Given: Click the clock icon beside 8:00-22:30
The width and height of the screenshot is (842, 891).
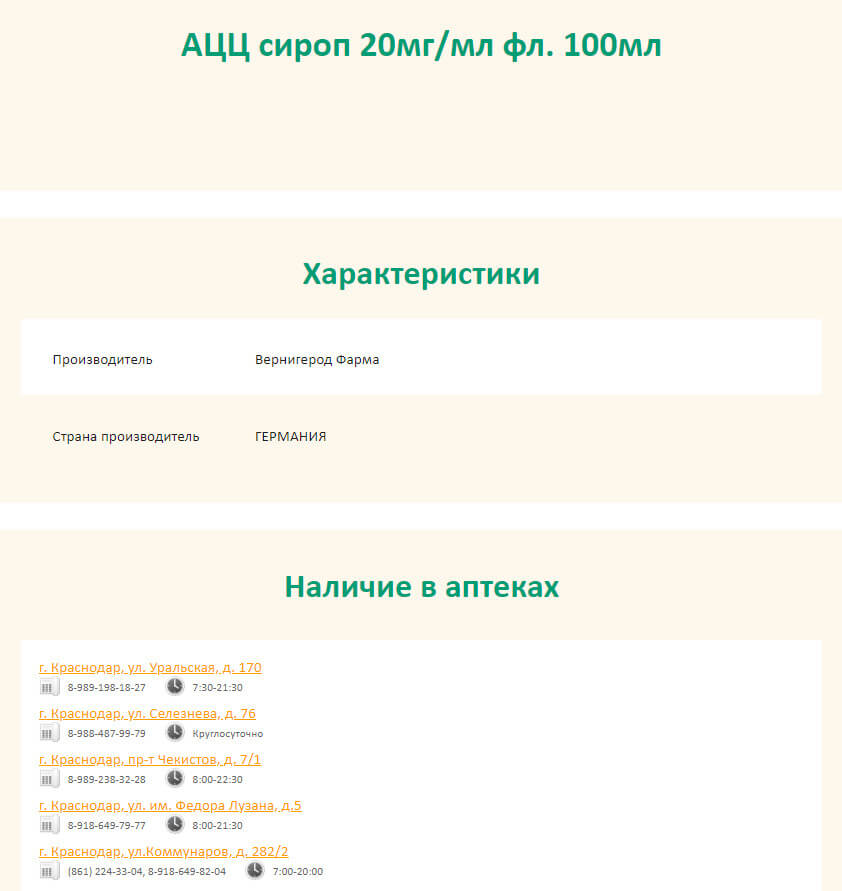Looking at the screenshot, I should pyautogui.click(x=175, y=779).
